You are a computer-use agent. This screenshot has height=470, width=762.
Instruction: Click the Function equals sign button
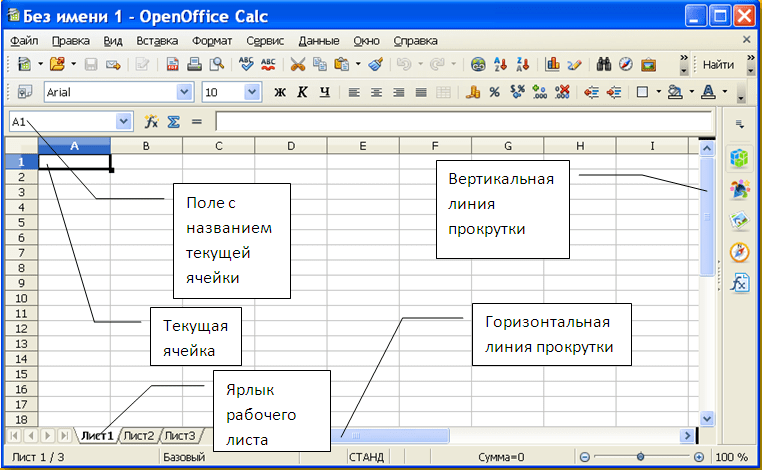click(x=196, y=122)
